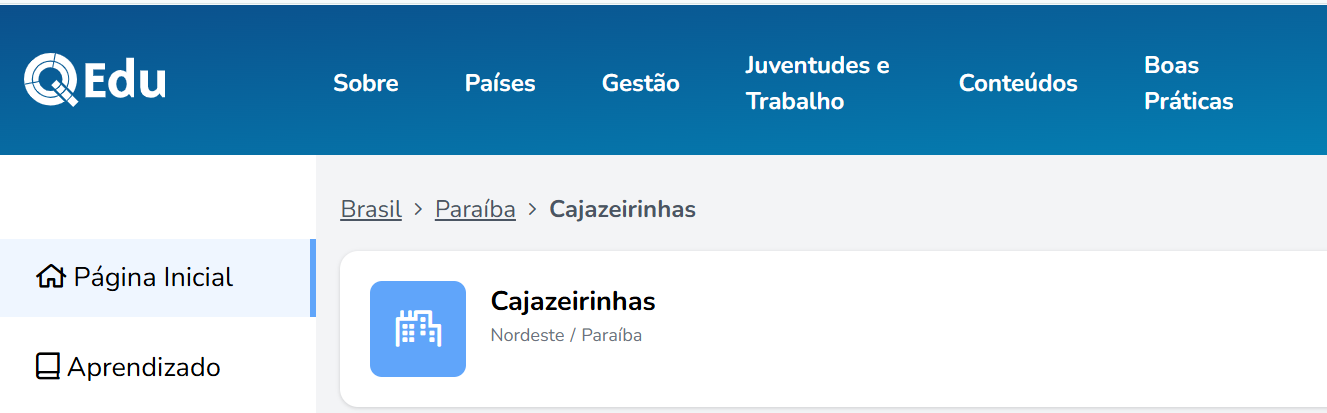Viewport: 1327px width, 413px height.
Task: Click the chevron after Brasil in breadcrumb
Action: (418, 210)
